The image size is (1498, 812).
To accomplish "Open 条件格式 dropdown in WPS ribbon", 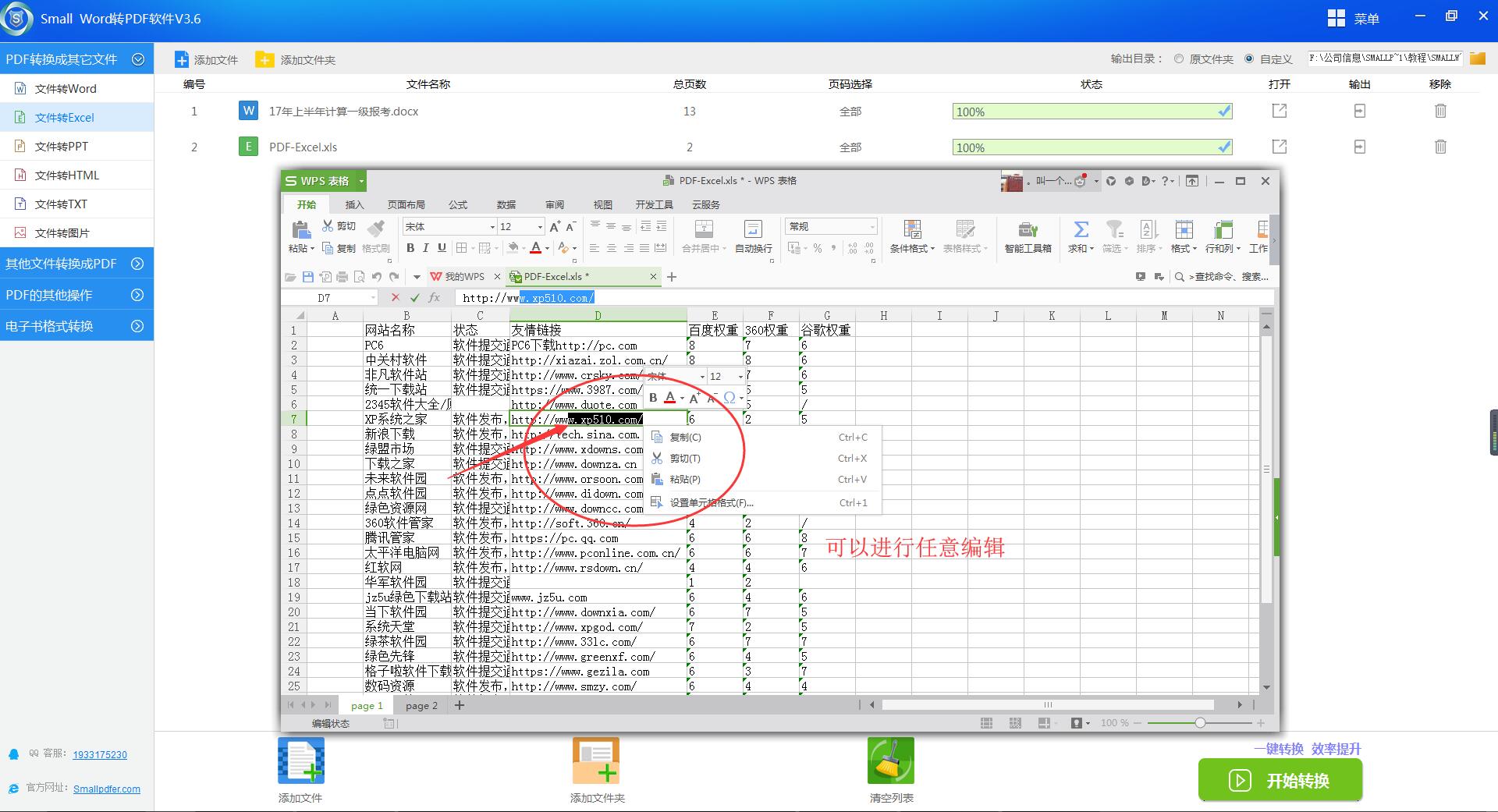I will pos(912,249).
